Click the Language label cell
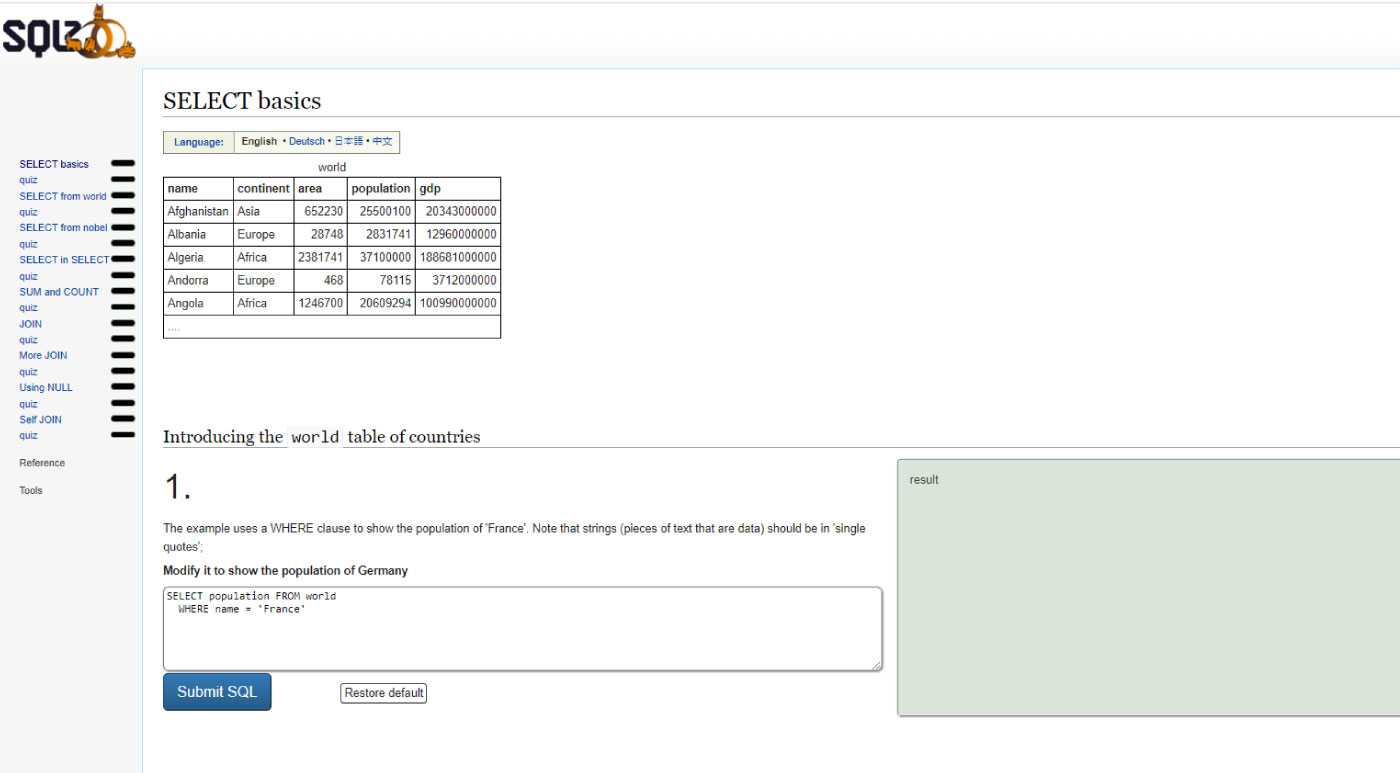 pos(198,141)
